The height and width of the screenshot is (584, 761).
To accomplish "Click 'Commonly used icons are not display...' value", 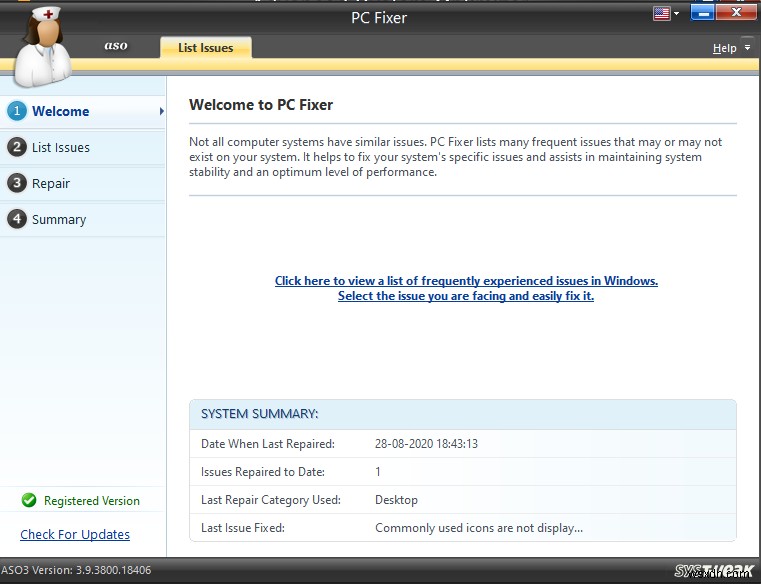I will (479, 528).
